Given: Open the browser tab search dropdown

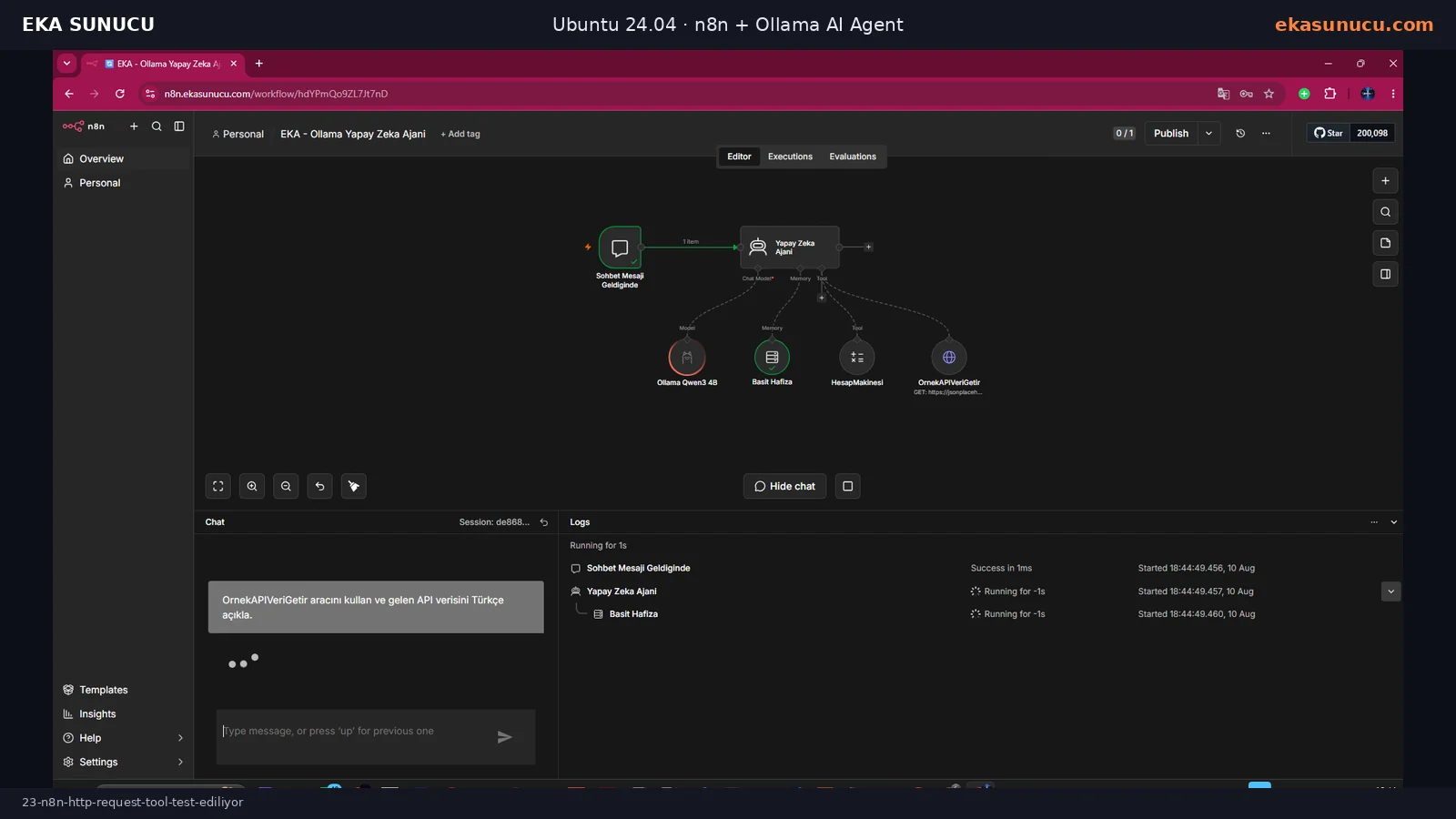Looking at the screenshot, I should click(66, 64).
